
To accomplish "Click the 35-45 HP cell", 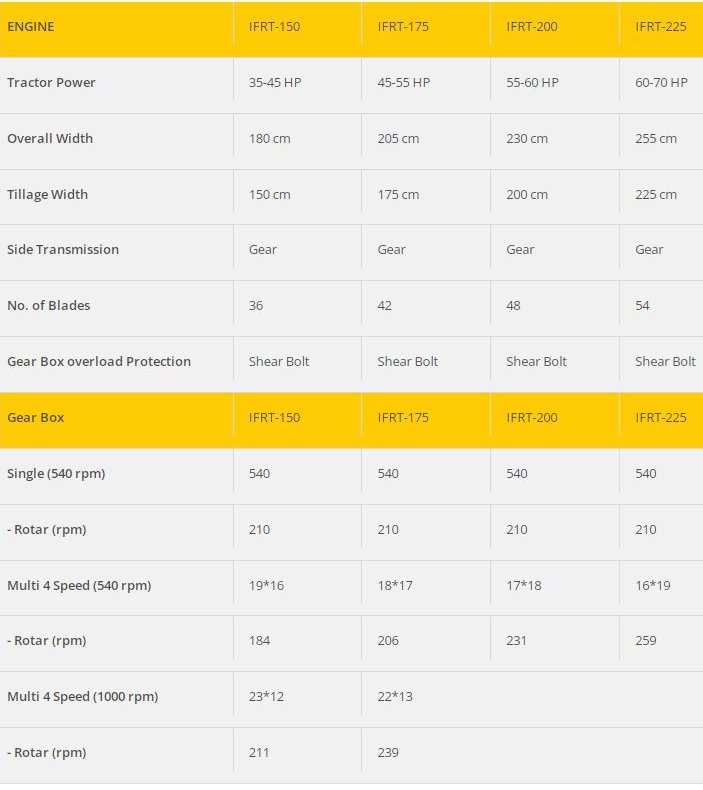I will 275,82.
